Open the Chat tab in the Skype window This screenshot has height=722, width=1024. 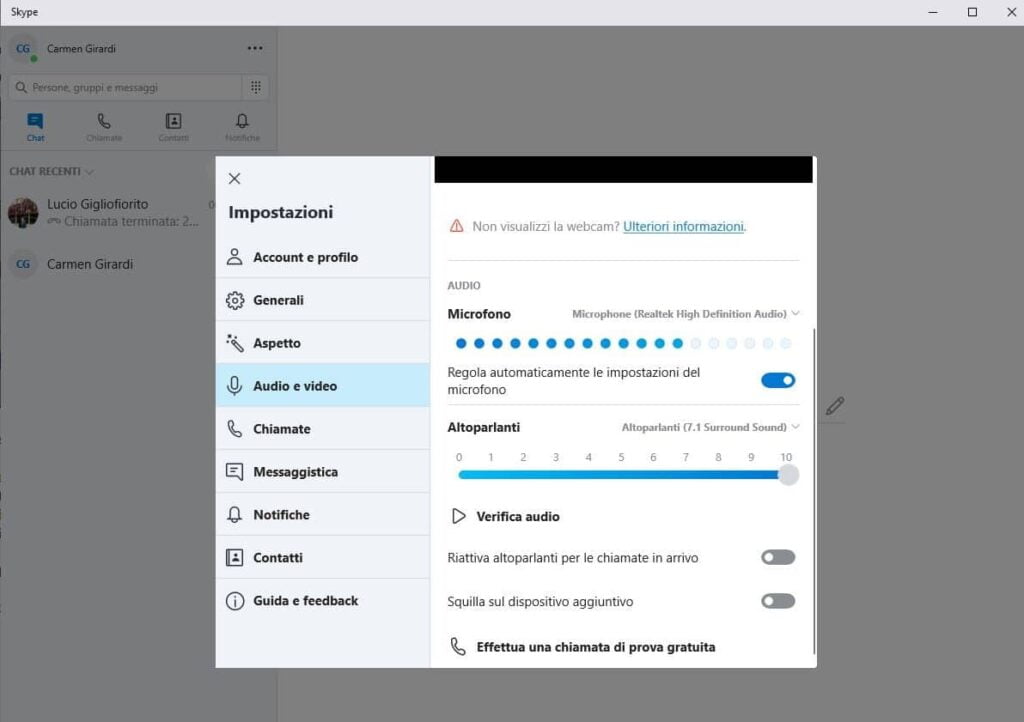pyautogui.click(x=35, y=127)
